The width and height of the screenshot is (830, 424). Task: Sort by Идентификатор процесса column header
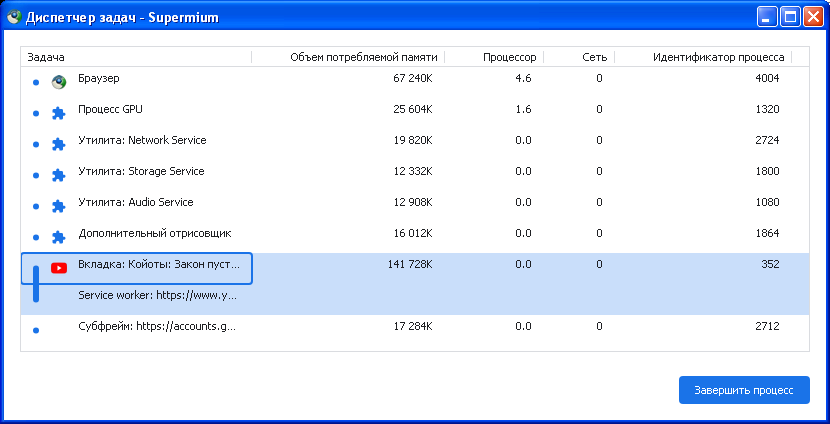703,57
